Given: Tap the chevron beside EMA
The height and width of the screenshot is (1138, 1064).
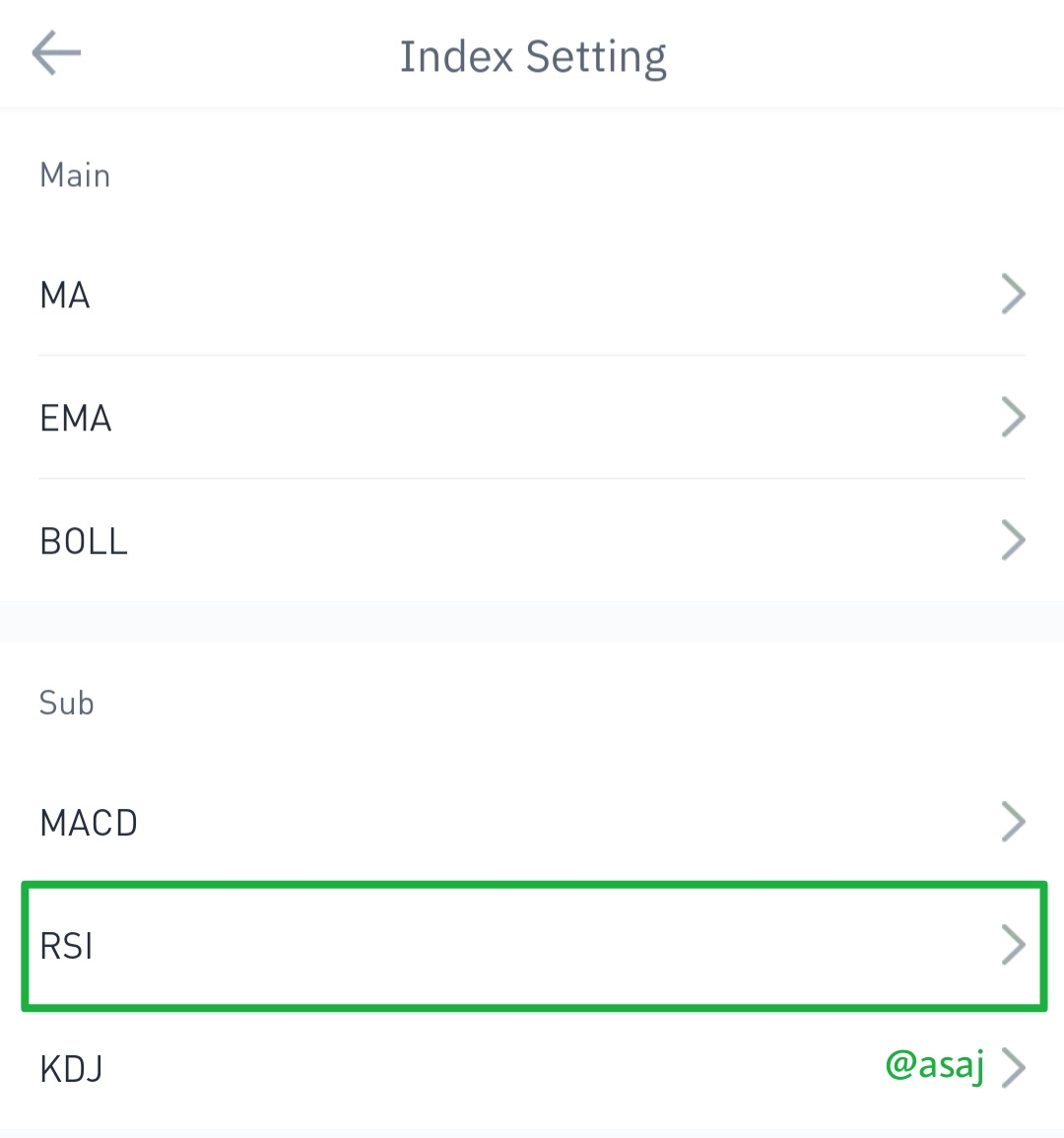Looking at the screenshot, I should point(1013,417).
